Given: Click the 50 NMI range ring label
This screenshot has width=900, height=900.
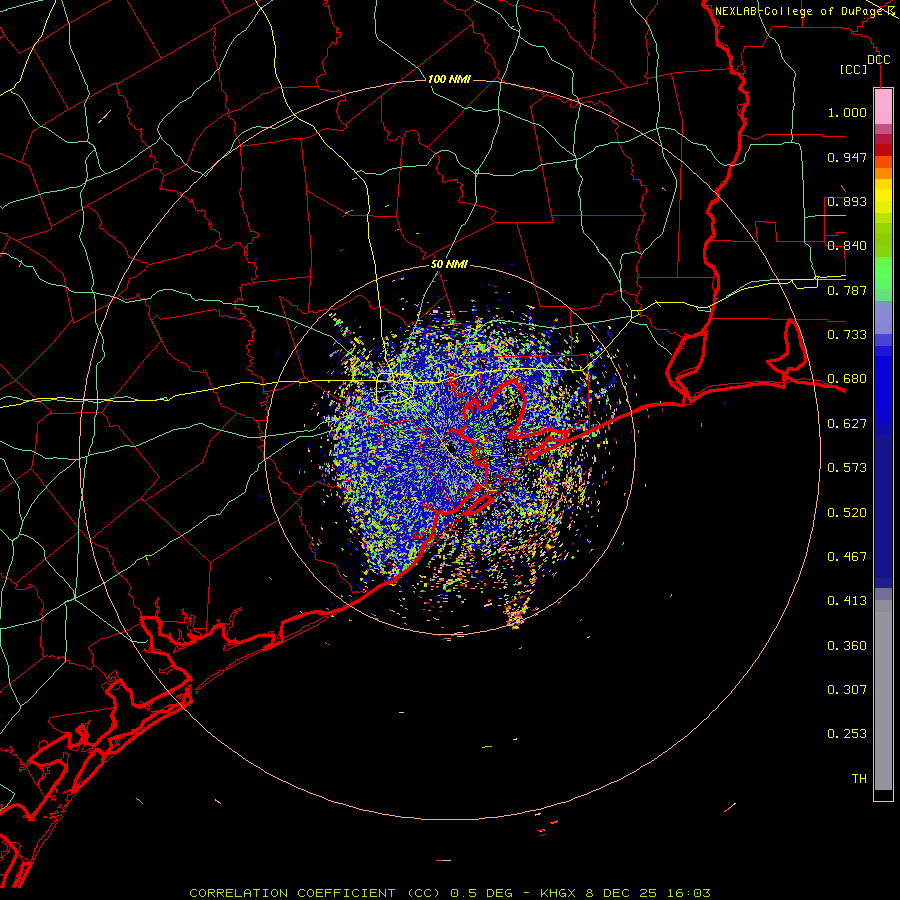Looking at the screenshot, I should coord(449,264).
